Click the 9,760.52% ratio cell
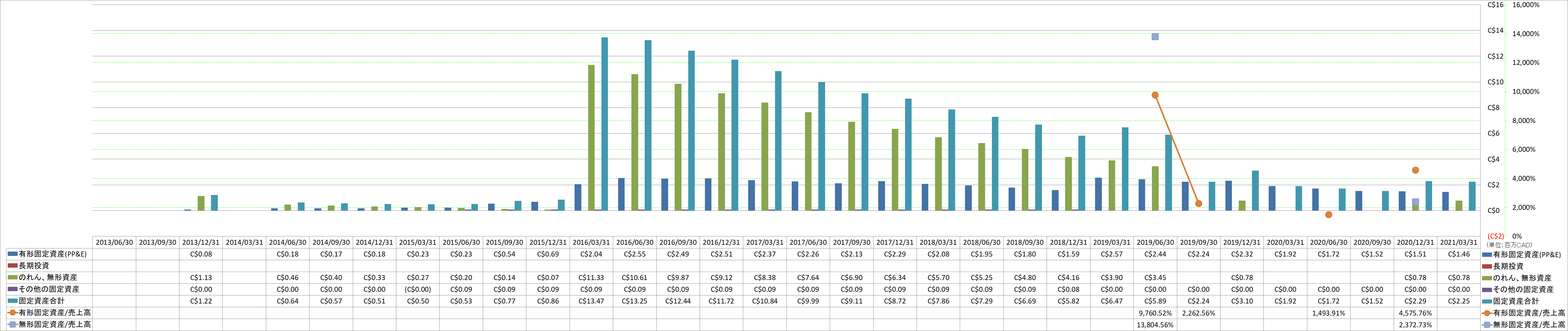This screenshot has width=1568, height=331. pos(1155,313)
